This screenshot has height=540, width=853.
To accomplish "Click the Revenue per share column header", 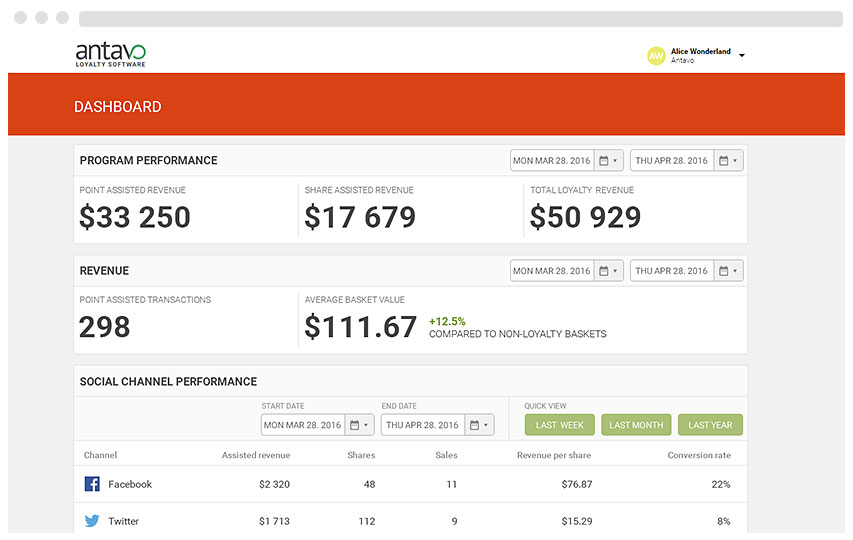I will click(x=553, y=456).
